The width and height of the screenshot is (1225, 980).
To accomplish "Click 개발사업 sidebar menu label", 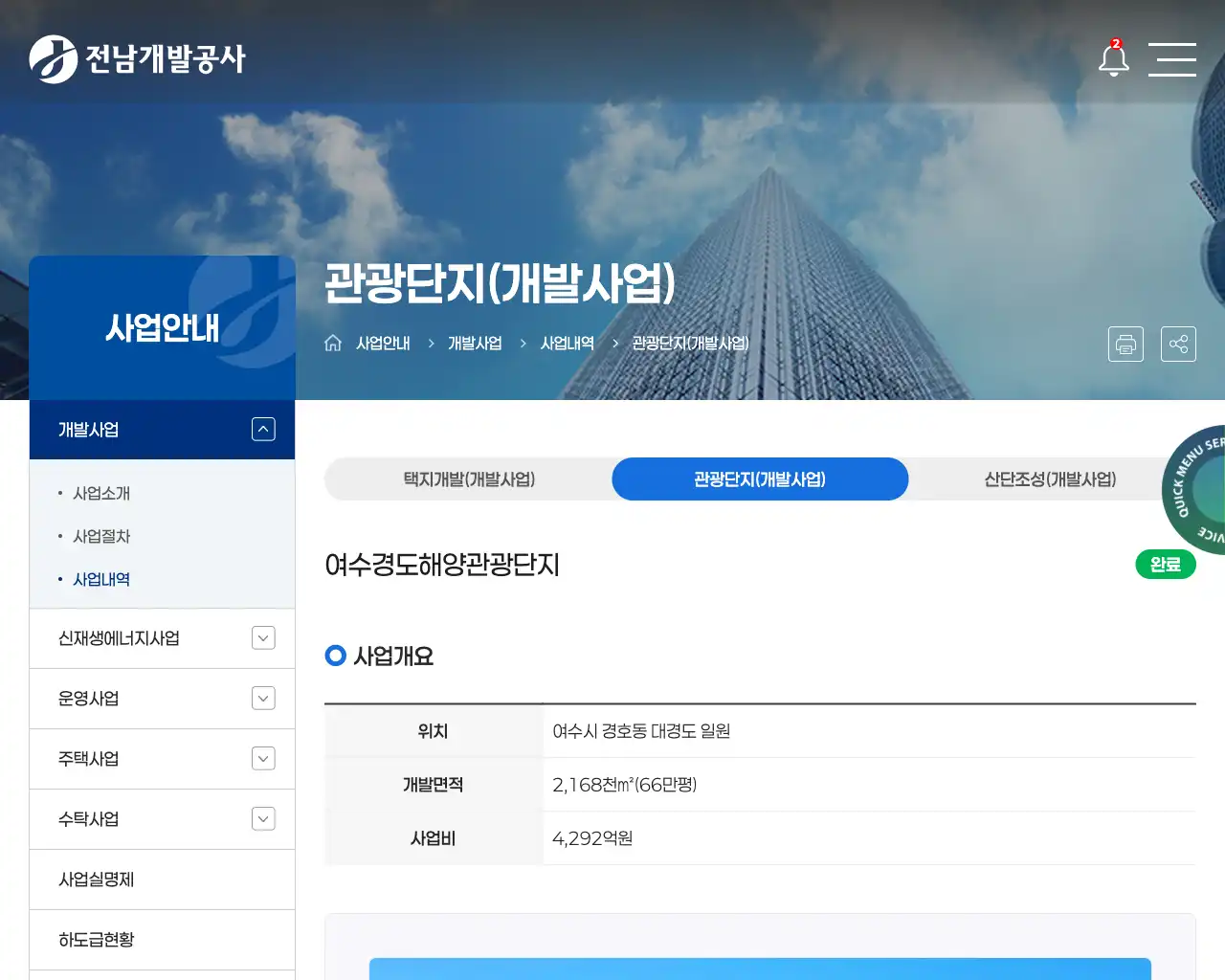I will 88,430.
